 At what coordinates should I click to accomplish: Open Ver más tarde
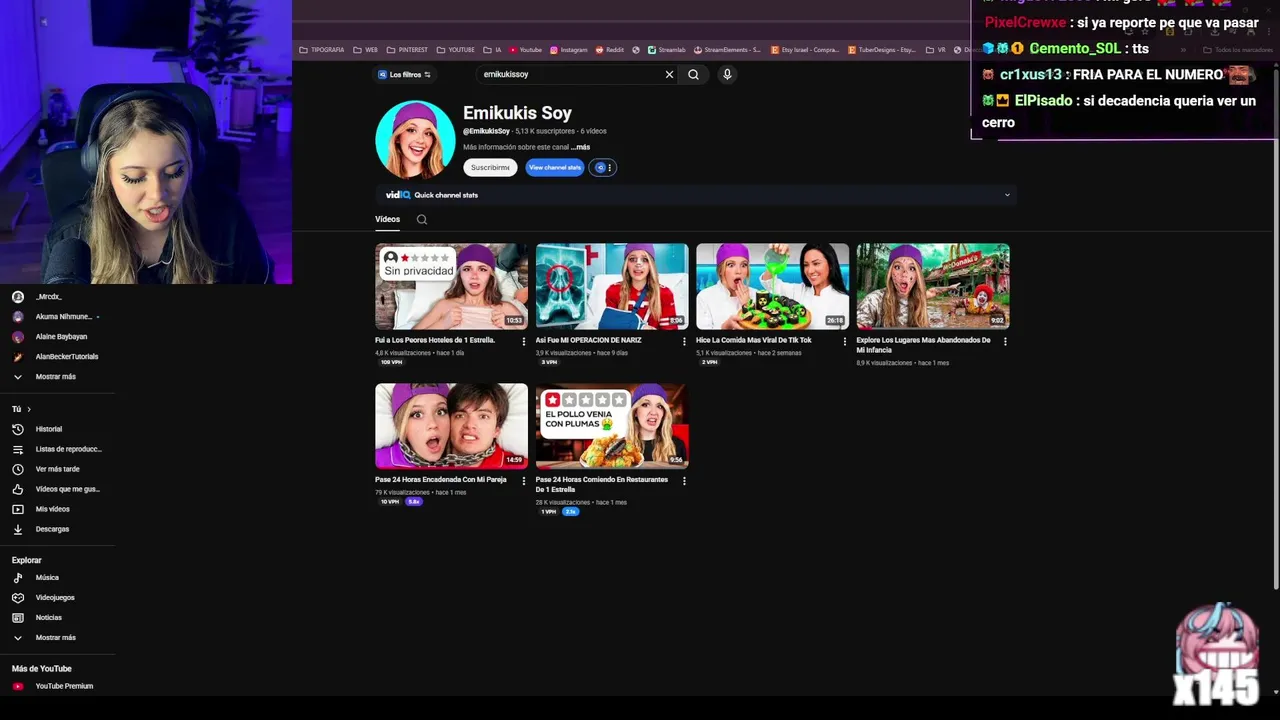point(57,469)
